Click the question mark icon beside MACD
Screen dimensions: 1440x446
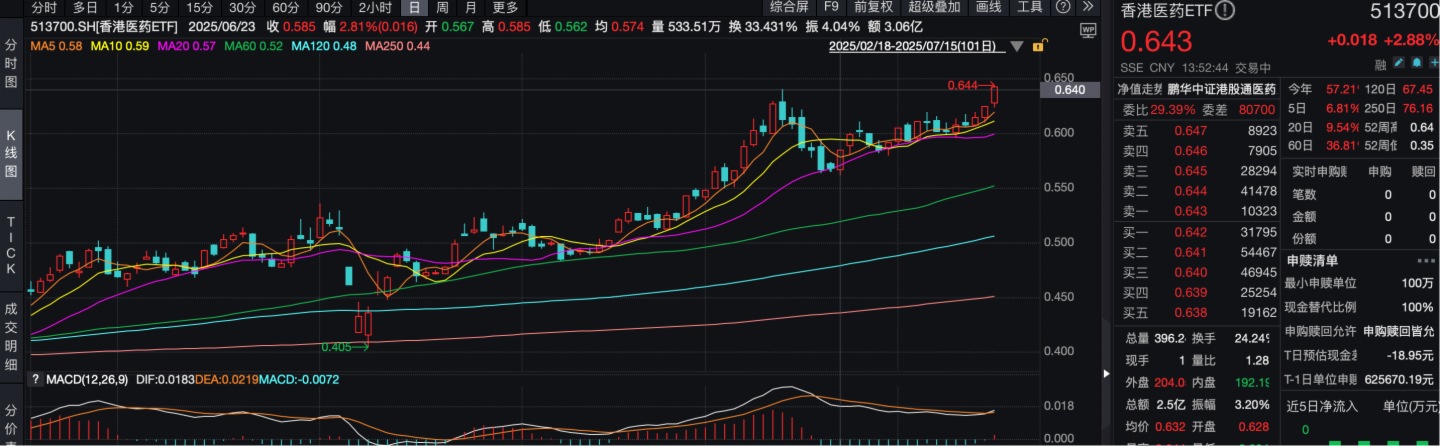(36, 379)
